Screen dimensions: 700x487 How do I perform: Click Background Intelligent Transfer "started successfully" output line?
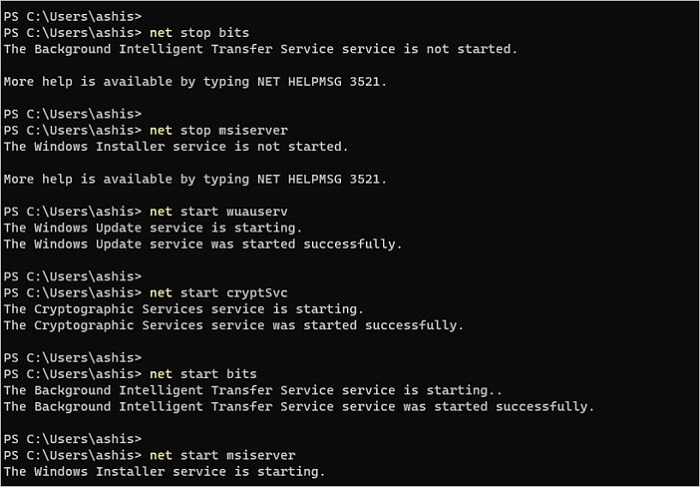pos(298,406)
